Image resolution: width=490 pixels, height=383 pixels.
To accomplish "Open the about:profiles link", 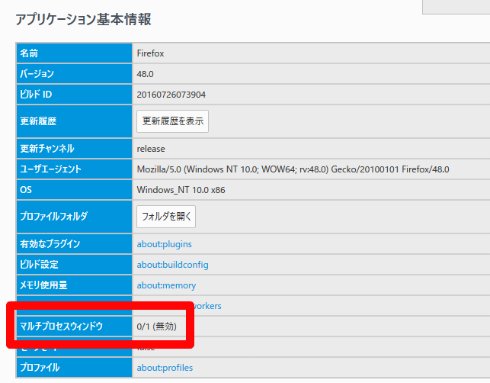I will click(x=165, y=368).
